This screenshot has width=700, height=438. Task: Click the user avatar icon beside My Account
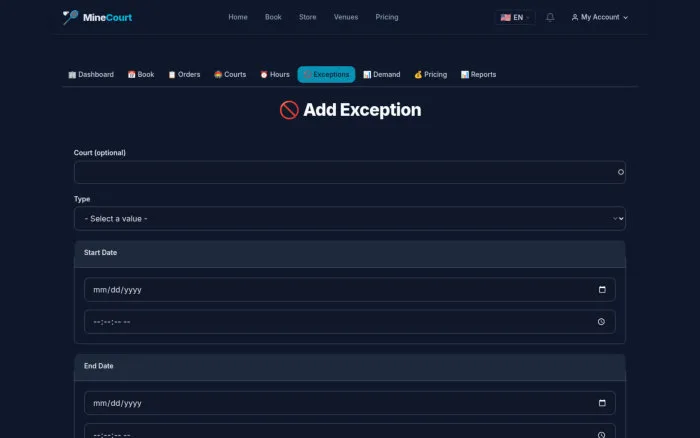575,17
